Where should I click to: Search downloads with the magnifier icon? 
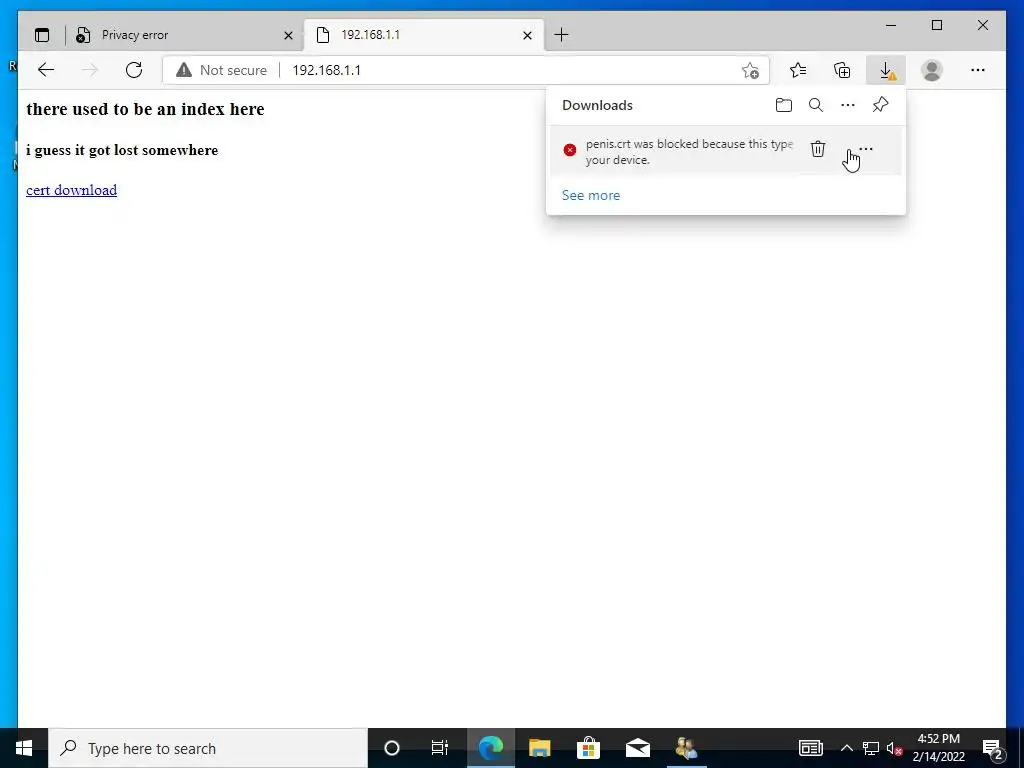(816, 105)
